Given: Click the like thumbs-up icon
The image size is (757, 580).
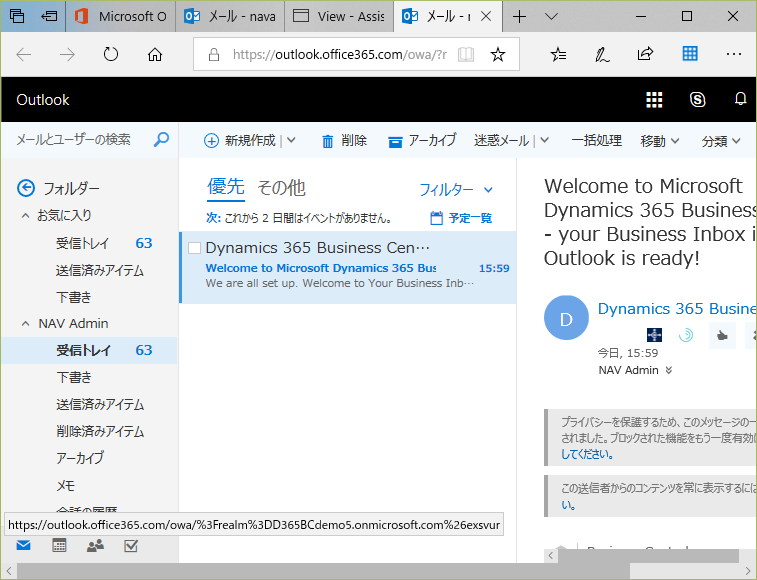Looking at the screenshot, I should [722, 335].
